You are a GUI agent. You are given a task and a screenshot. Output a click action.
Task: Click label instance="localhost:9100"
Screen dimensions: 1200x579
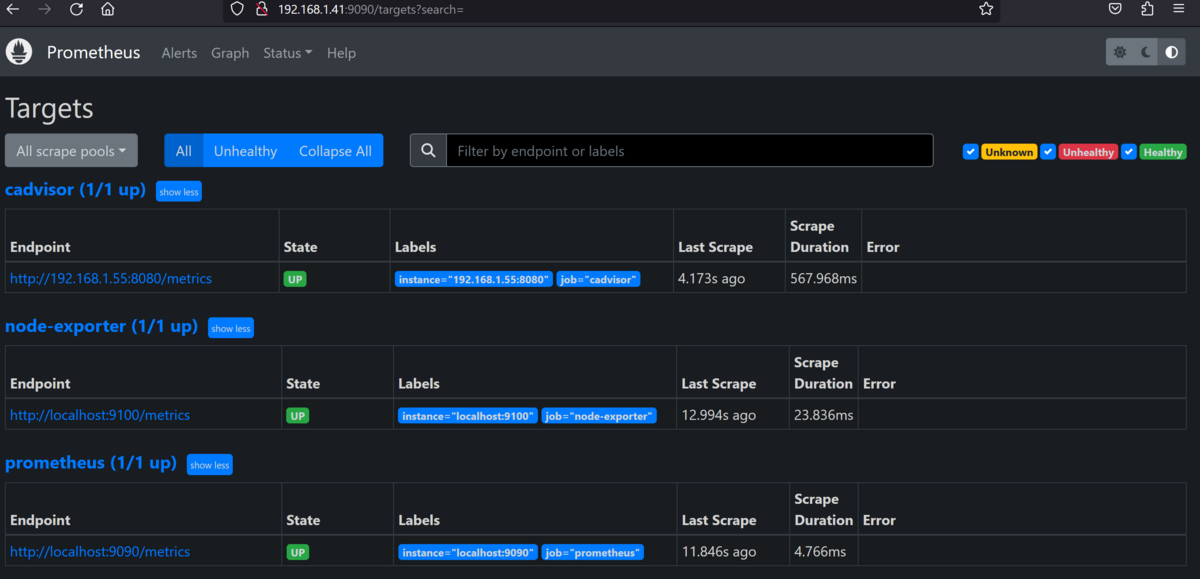[468, 416]
